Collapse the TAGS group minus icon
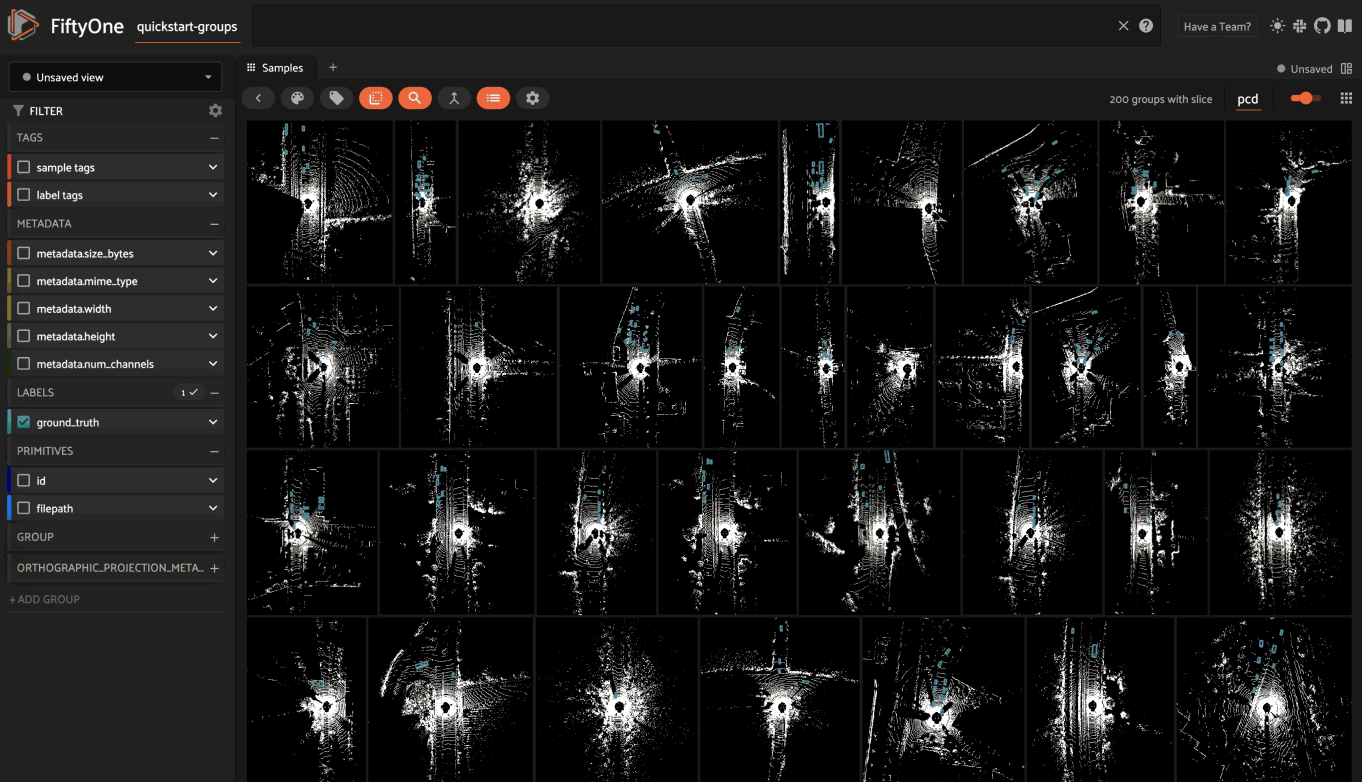The width and height of the screenshot is (1362, 782). click(x=214, y=138)
